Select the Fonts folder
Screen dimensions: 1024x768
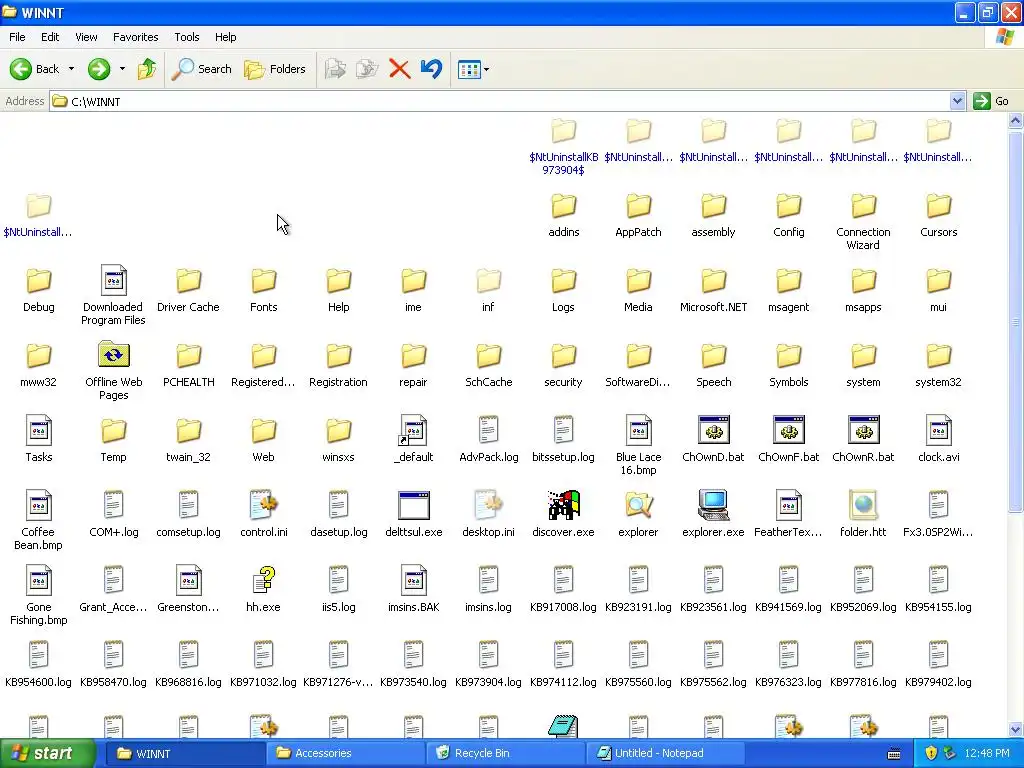(x=264, y=281)
